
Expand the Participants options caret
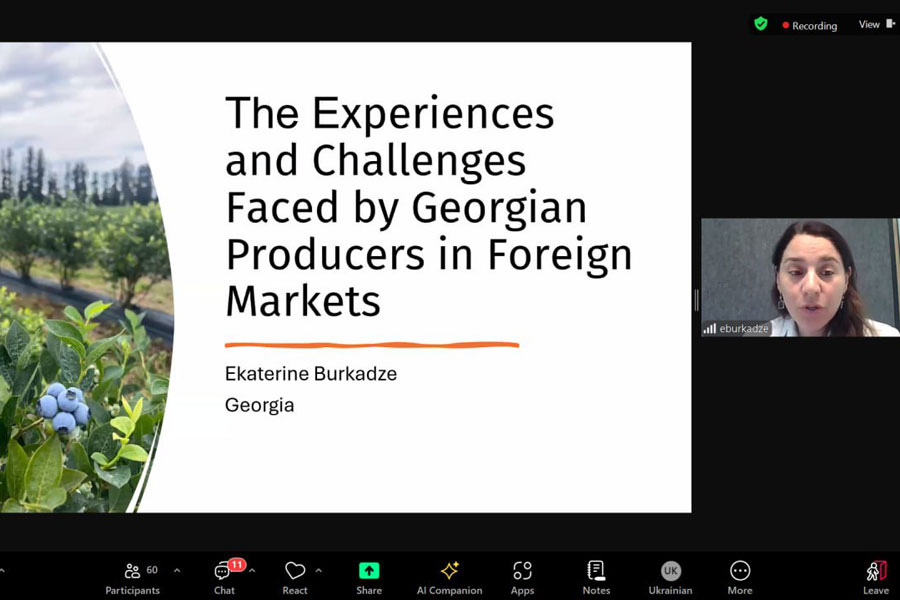177,571
